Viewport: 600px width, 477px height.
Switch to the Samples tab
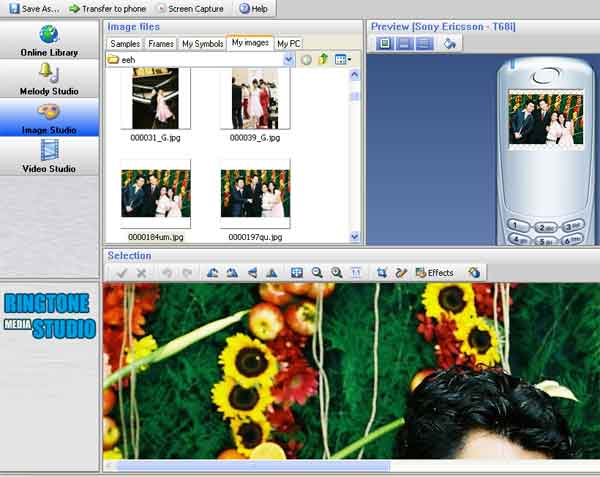(x=125, y=44)
